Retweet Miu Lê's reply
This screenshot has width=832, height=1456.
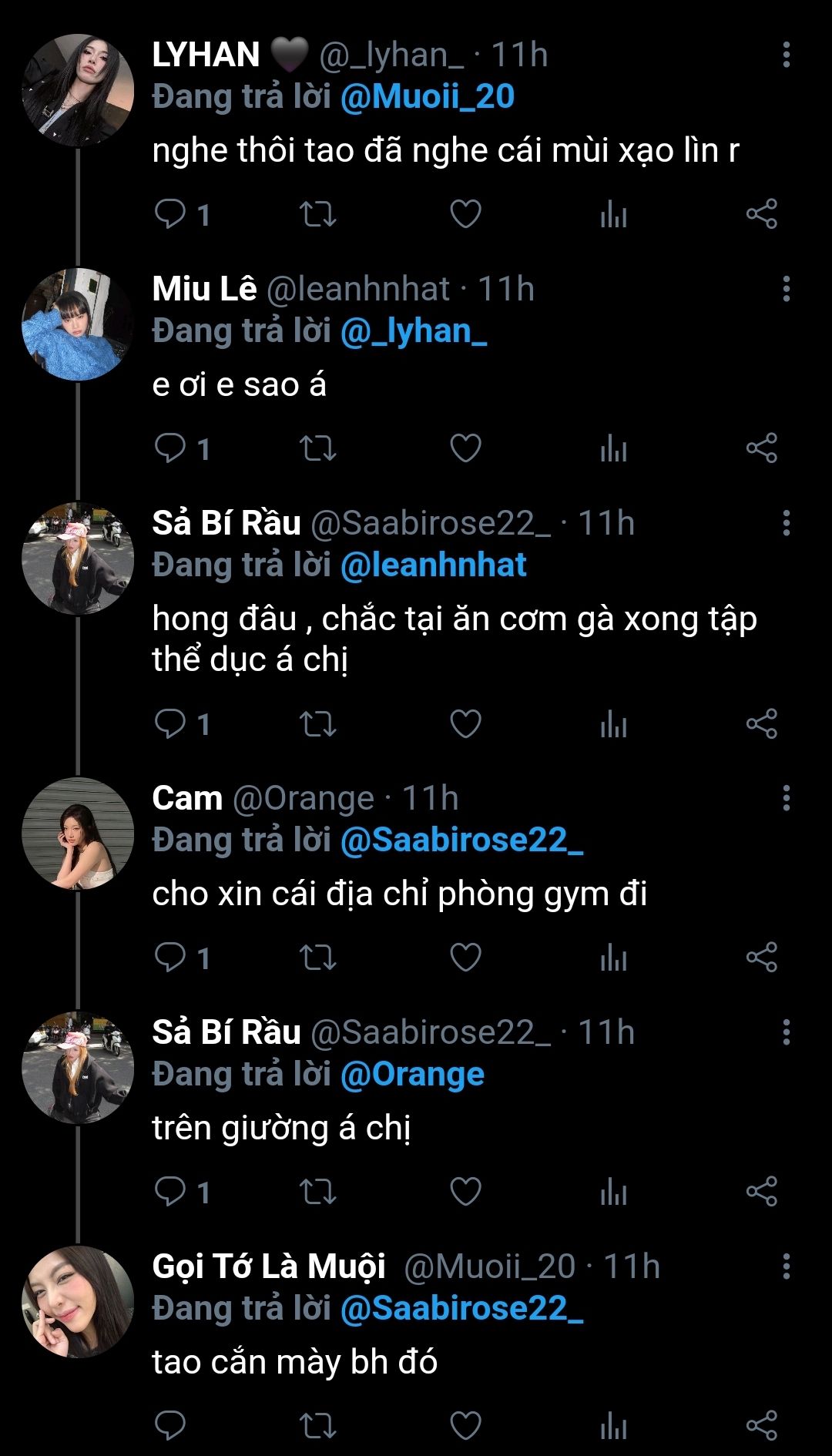click(317, 448)
